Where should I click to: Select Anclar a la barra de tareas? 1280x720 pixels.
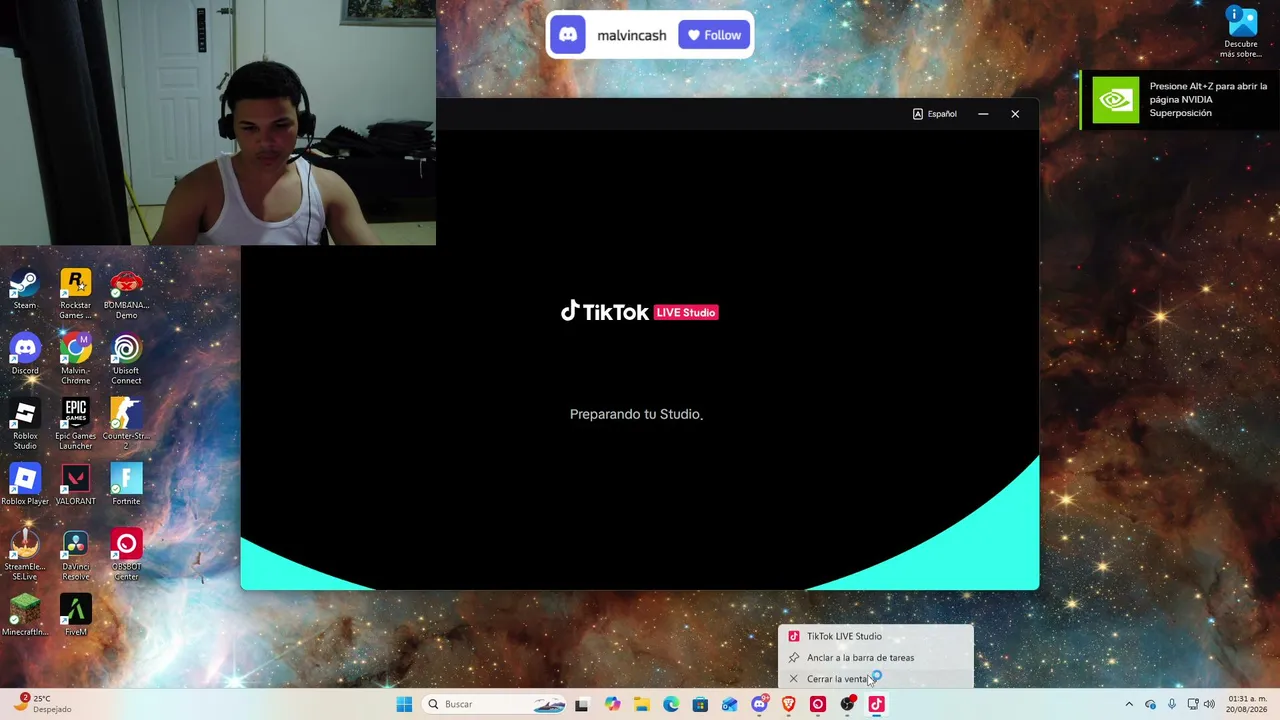pyautogui.click(x=876, y=658)
